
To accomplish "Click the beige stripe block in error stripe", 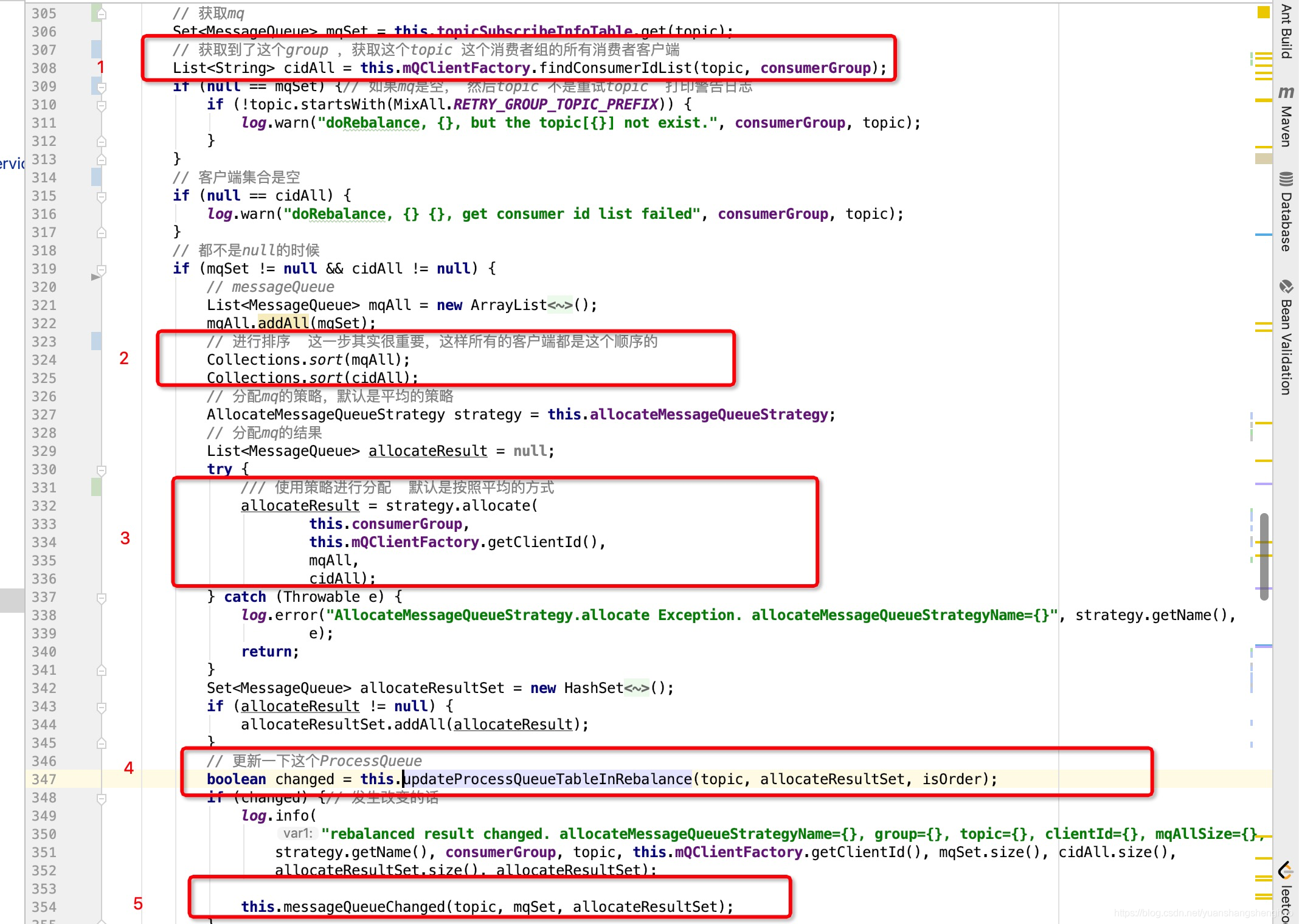I will point(1263,159).
